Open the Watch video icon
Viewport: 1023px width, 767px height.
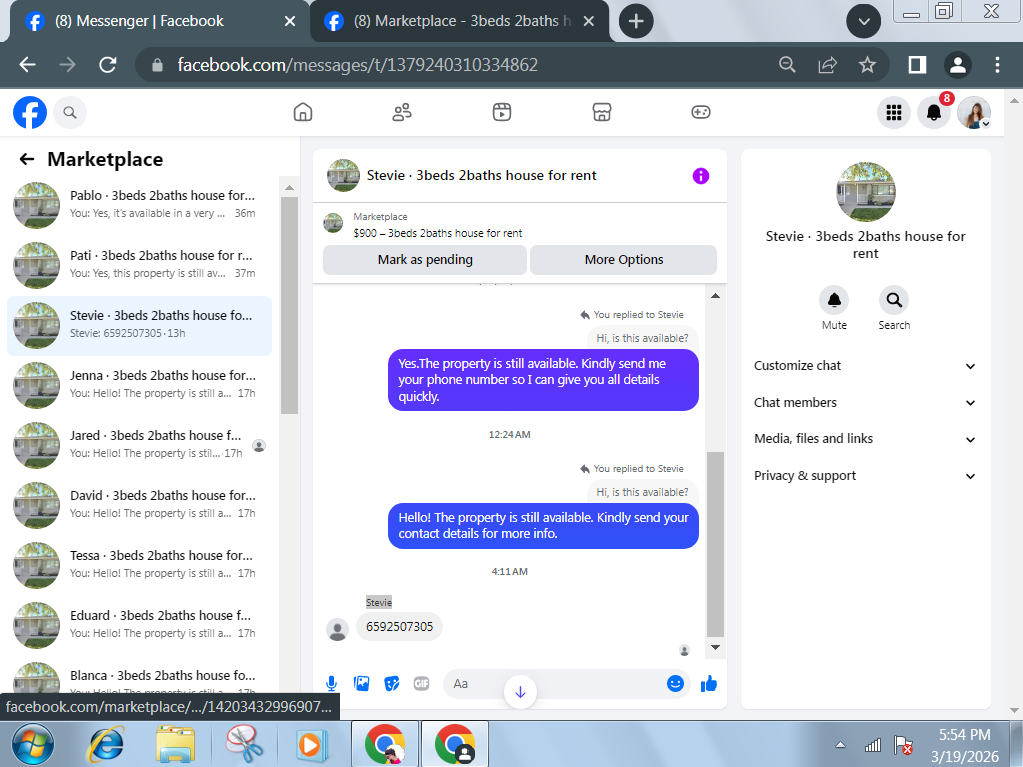click(x=502, y=112)
